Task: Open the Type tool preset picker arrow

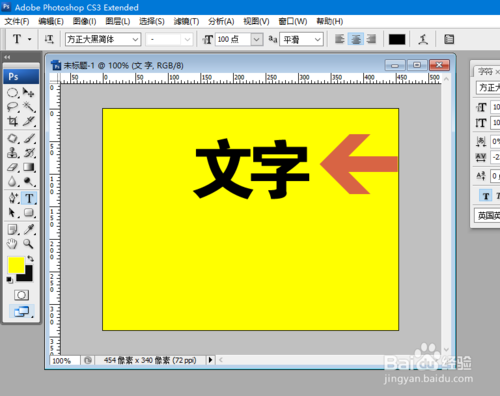Action: 30,39
